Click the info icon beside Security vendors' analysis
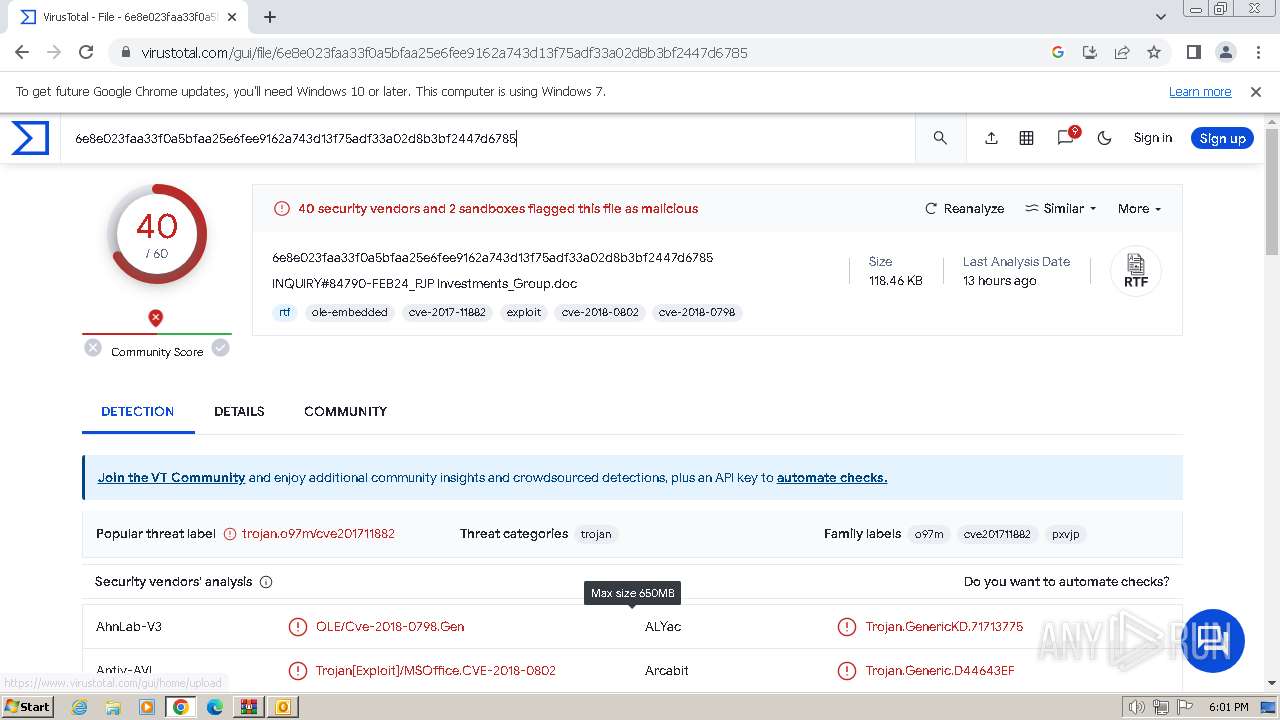 tap(266, 582)
